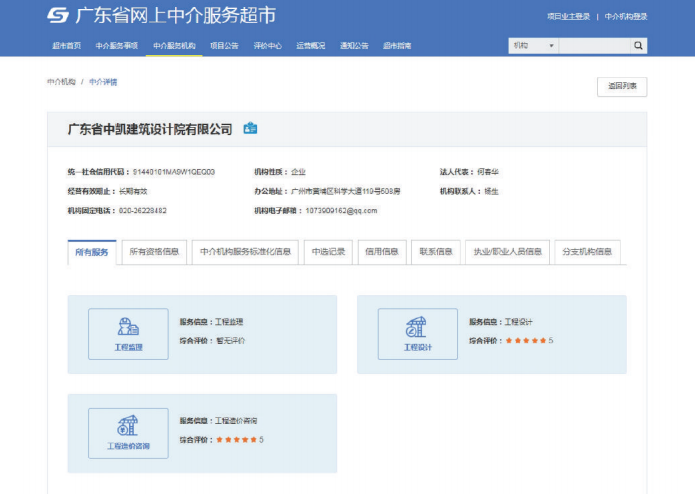Click phone number 020-26228482
Viewport: 695px width, 494px height.
(143, 210)
